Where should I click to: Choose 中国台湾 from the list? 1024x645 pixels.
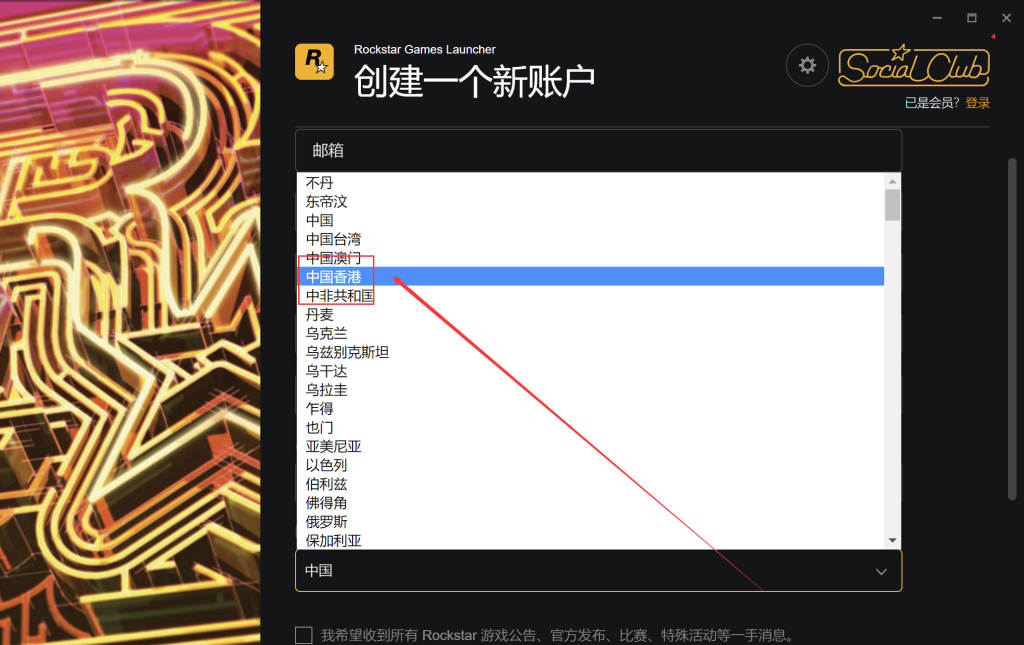[590, 240]
